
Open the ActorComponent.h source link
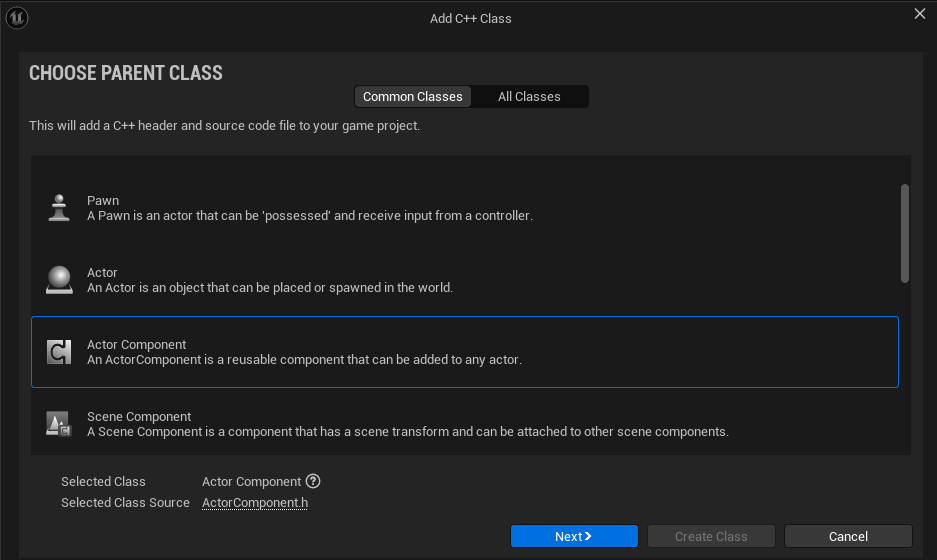255,503
